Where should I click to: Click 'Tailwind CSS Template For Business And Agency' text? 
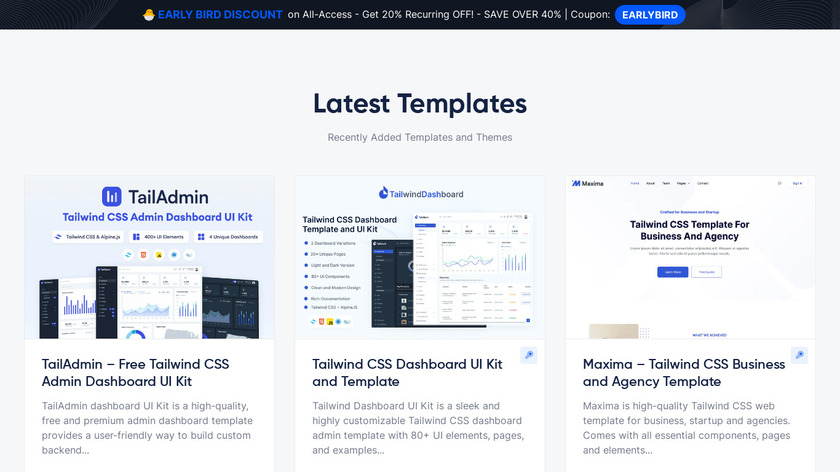point(689,230)
